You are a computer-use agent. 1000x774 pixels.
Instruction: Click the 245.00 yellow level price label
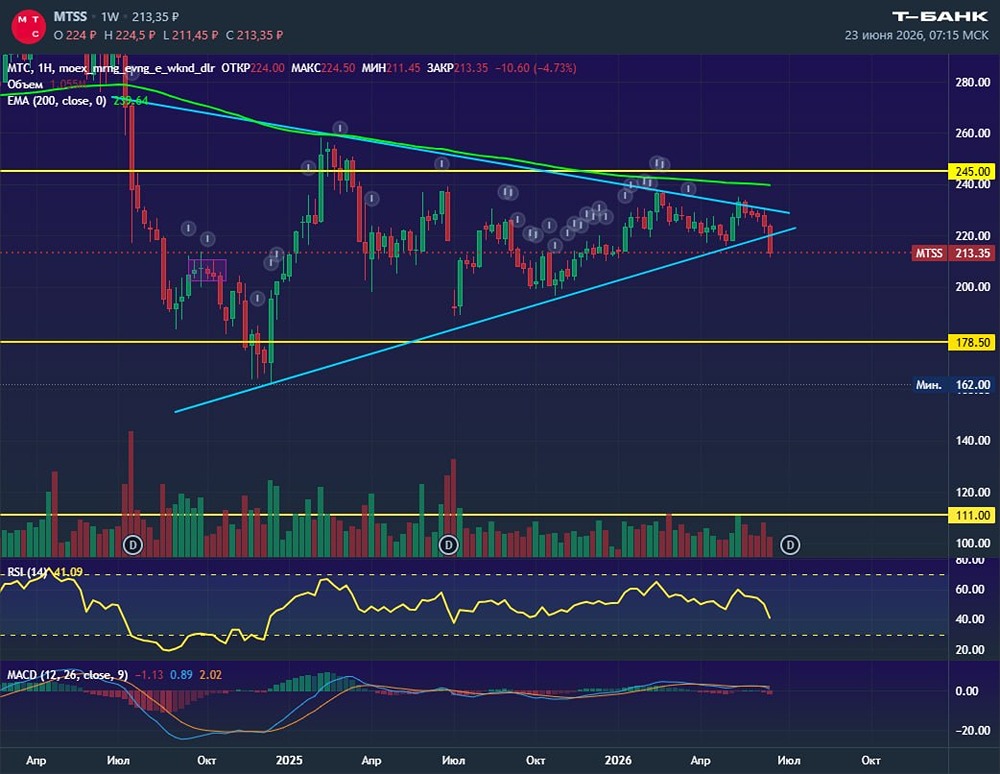(972, 172)
